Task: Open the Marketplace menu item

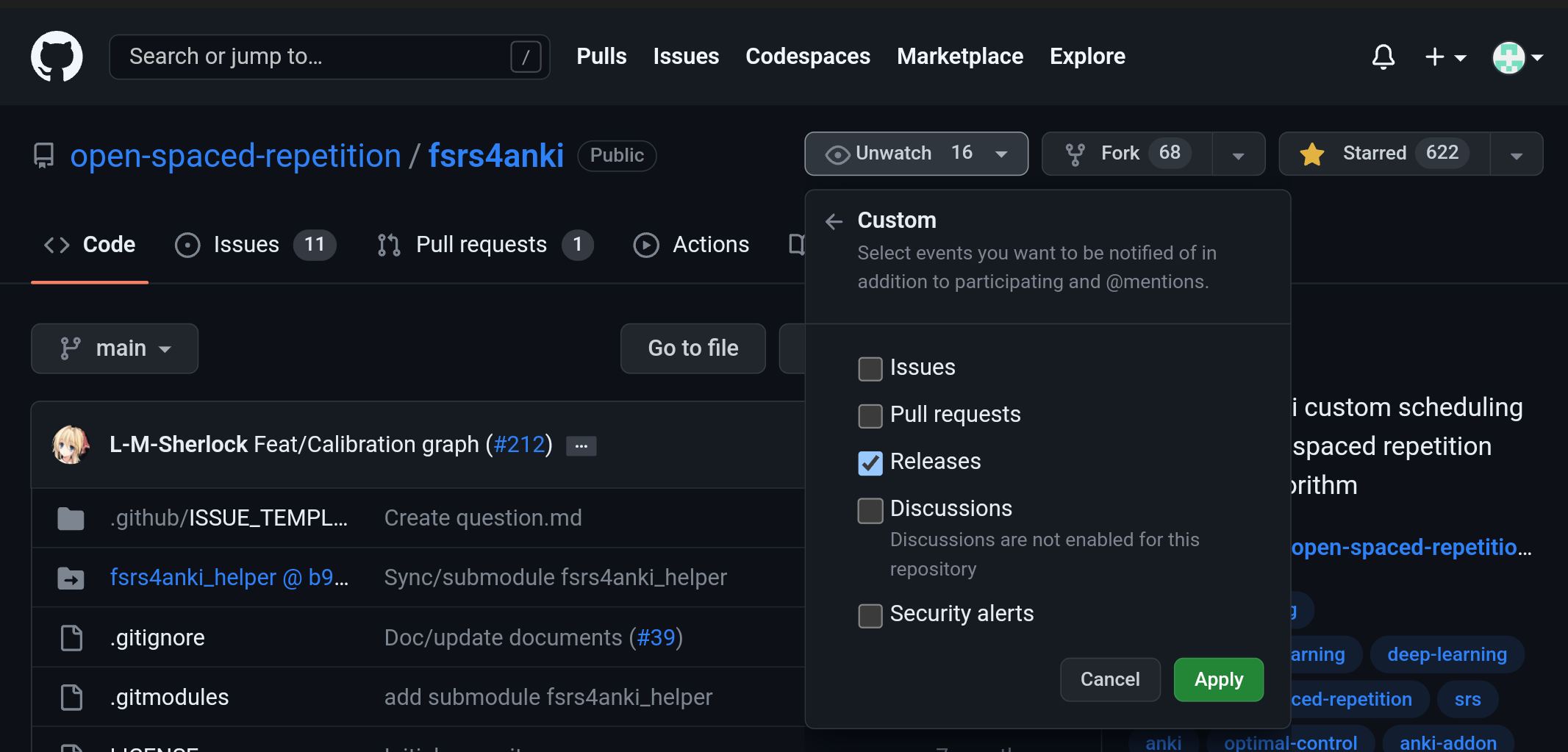Action: 960,57
